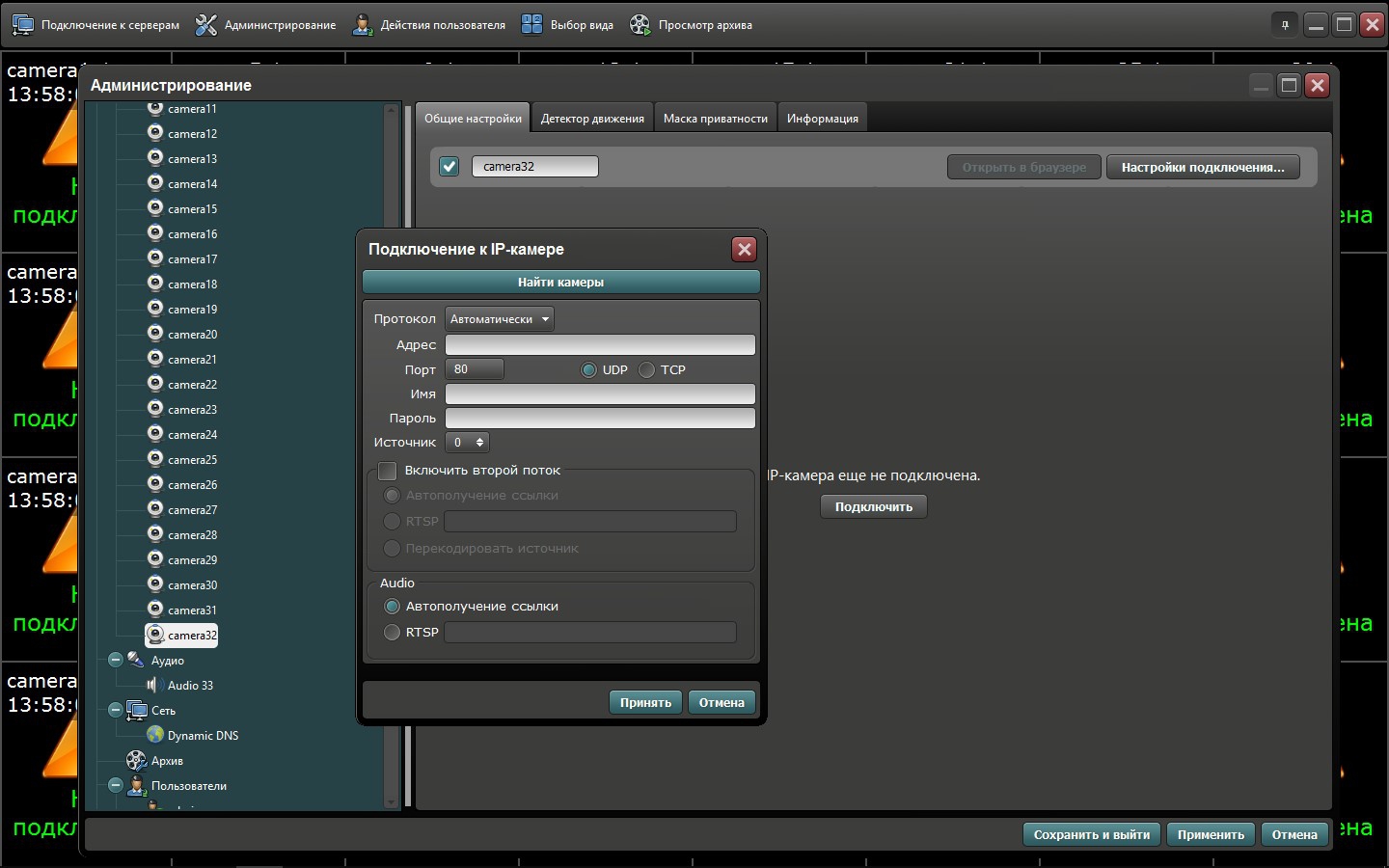
Task: Select the camera23 camera icon
Action: click(155, 409)
